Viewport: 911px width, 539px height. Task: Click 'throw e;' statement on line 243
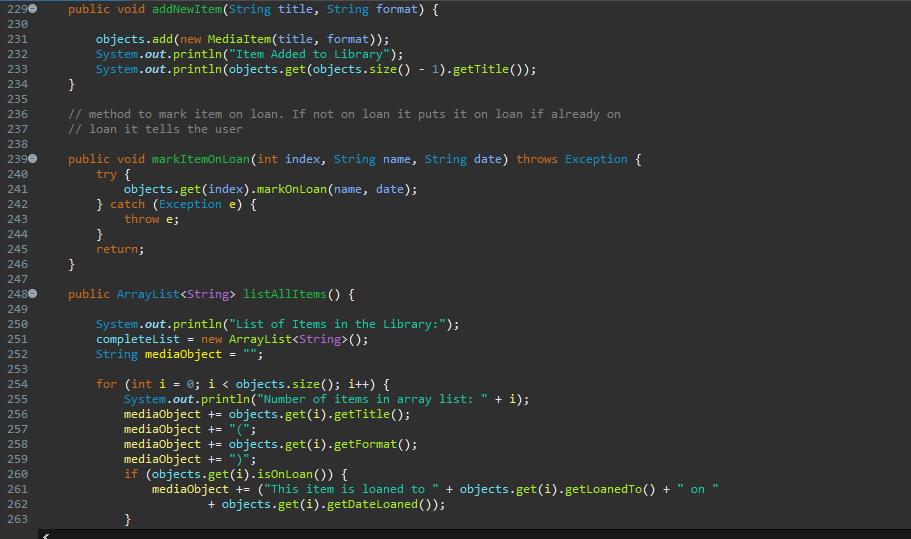tap(151, 219)
